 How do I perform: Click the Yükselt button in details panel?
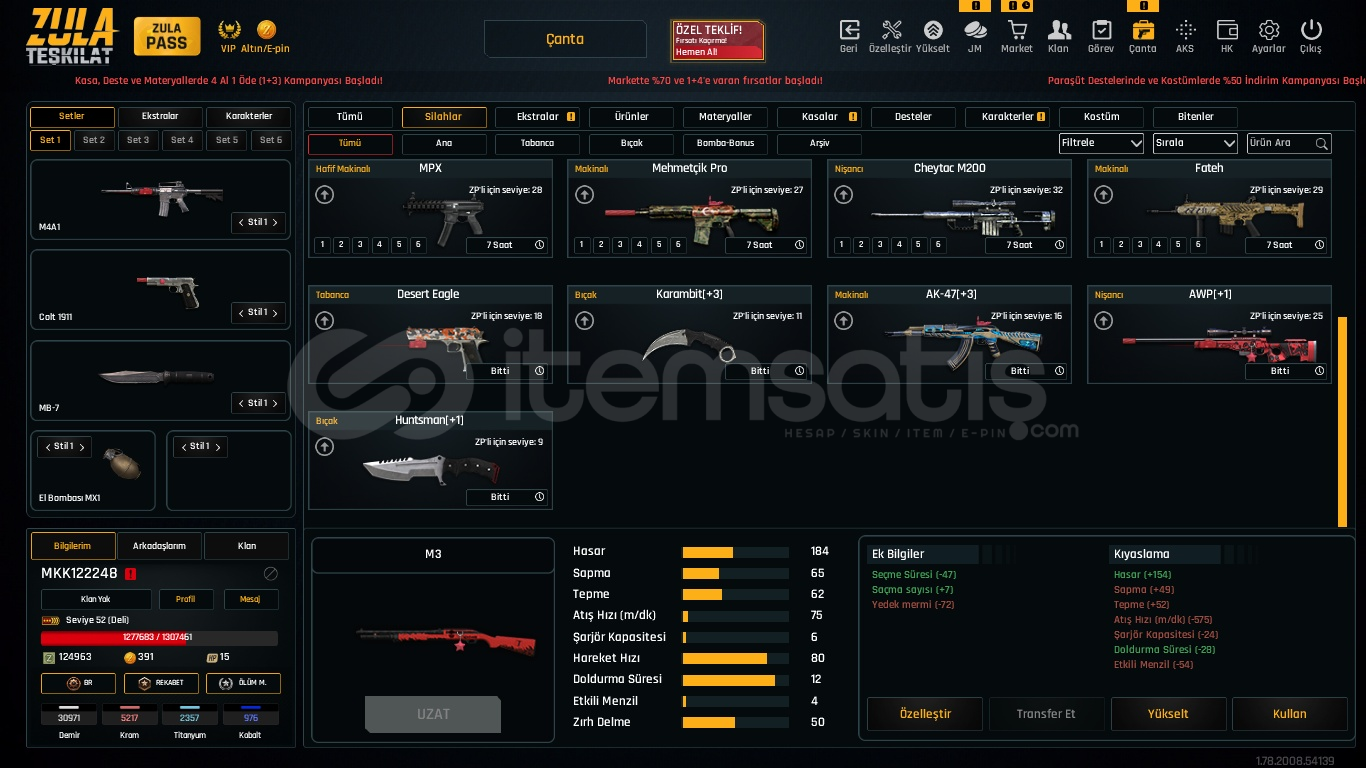[1168, 714]
